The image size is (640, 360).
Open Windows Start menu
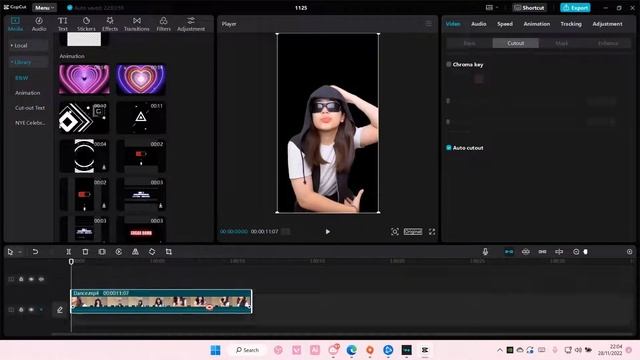216,350
